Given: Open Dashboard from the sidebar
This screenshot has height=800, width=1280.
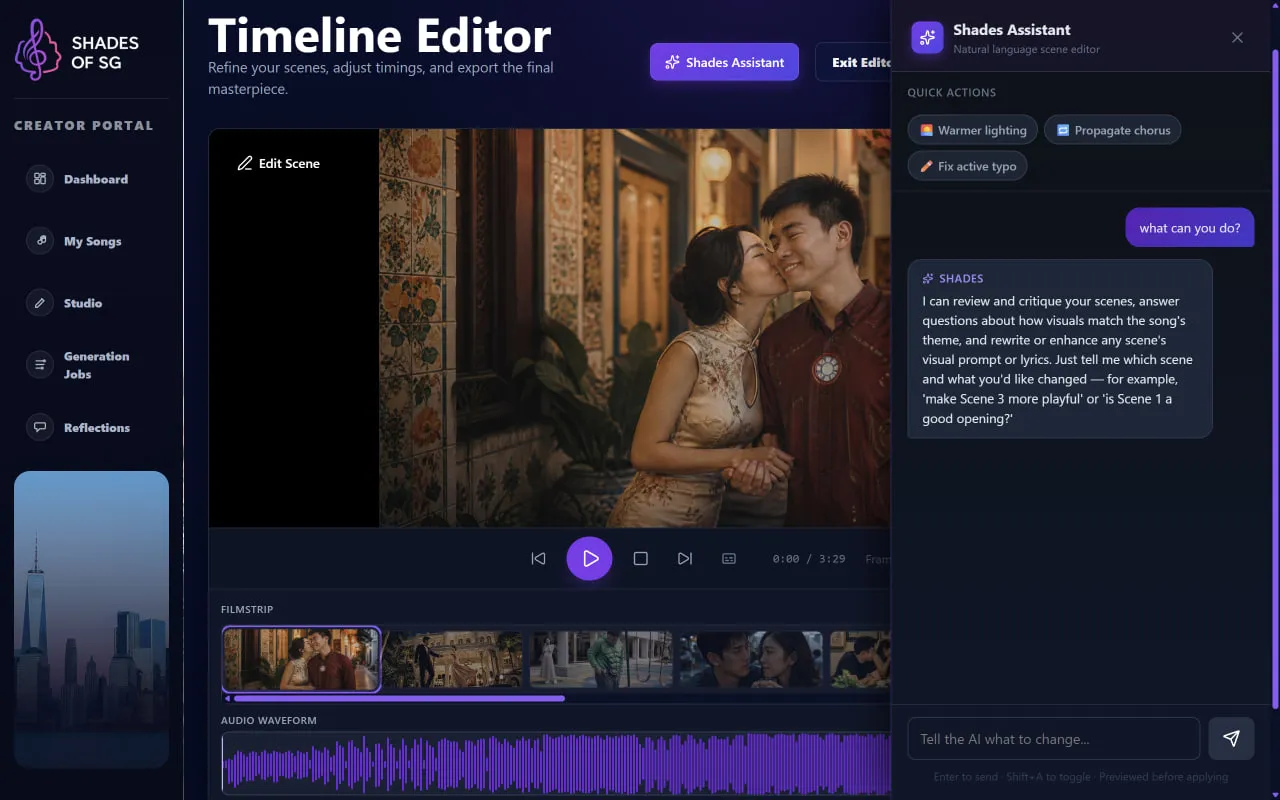Looking at the screenshot, I should point(96,179).
